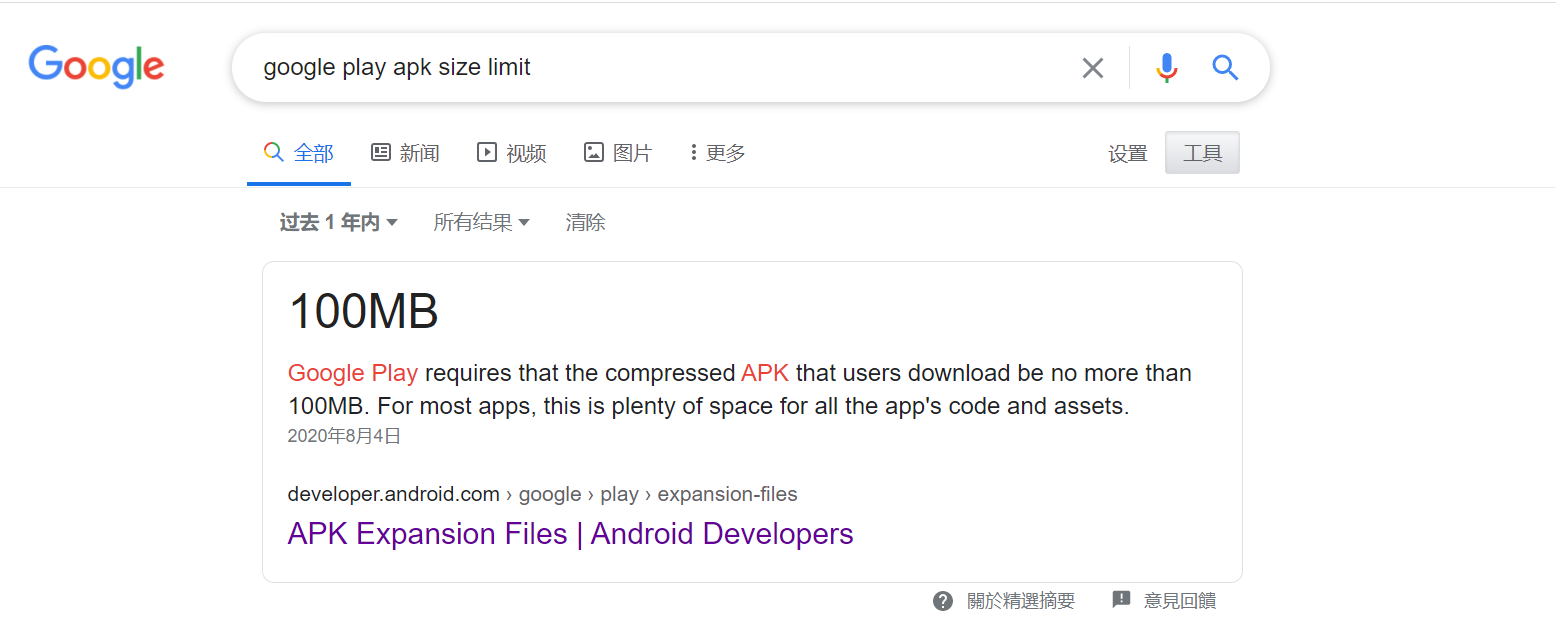Switch to the 视频 (Videos) tab
1556x638 pixels.
click(512, 153)
